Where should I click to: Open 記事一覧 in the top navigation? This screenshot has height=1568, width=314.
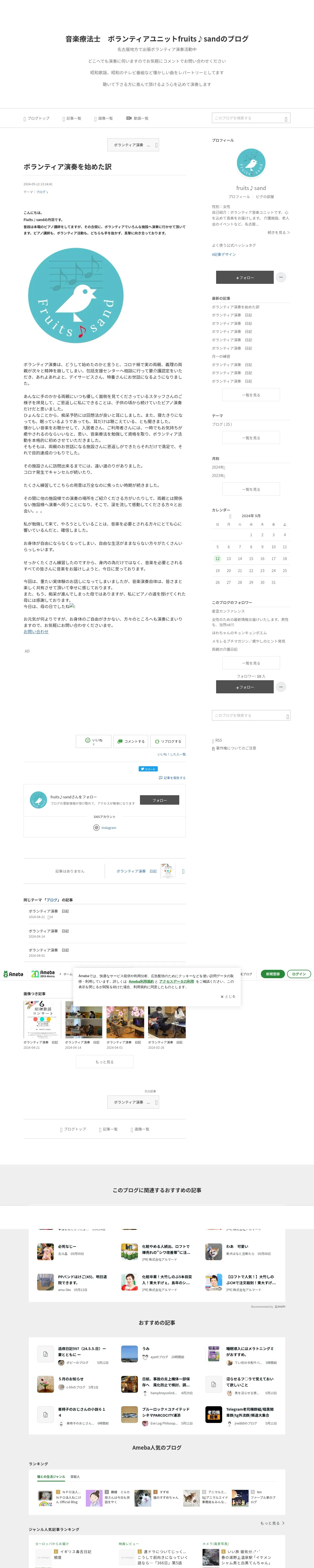pos(72,118)
